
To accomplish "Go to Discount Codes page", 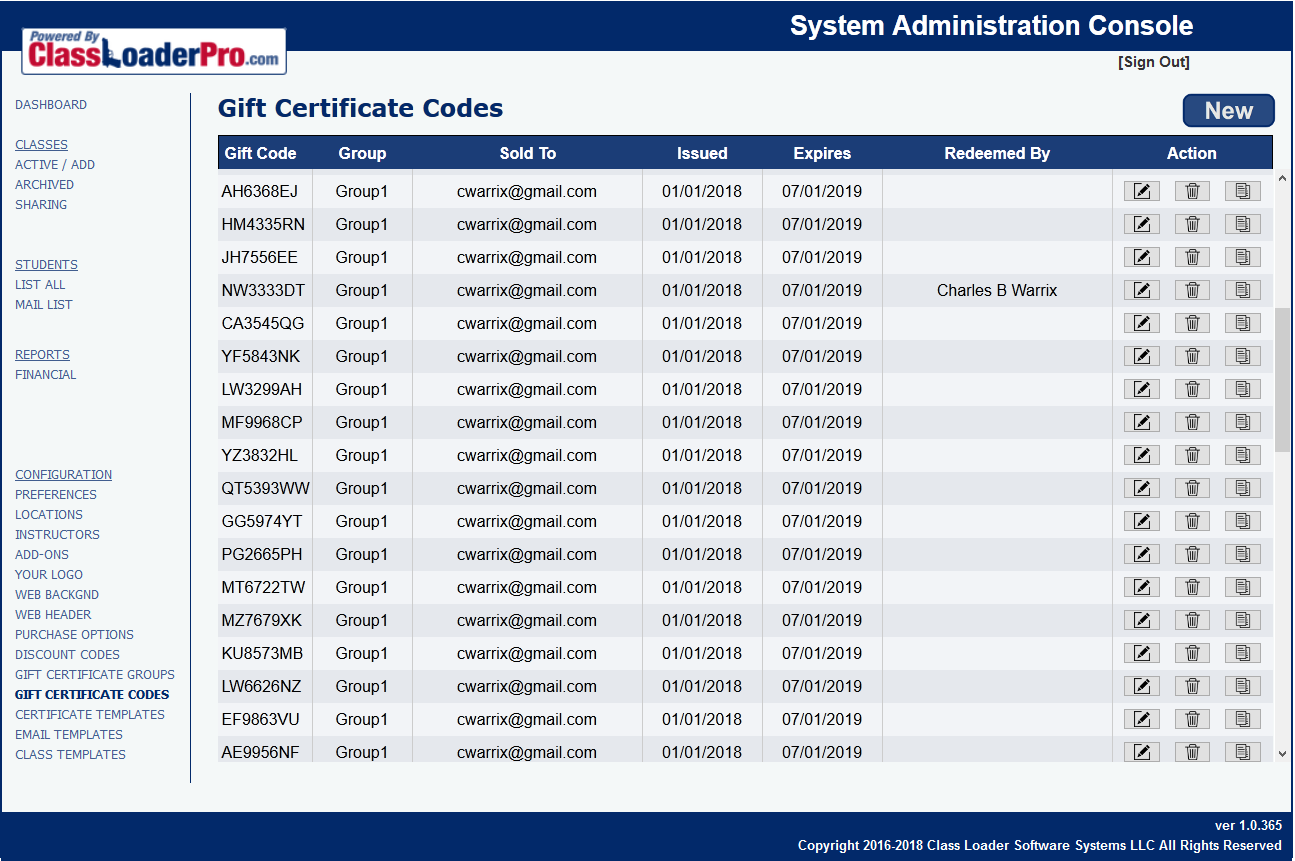I will [67, 655].
